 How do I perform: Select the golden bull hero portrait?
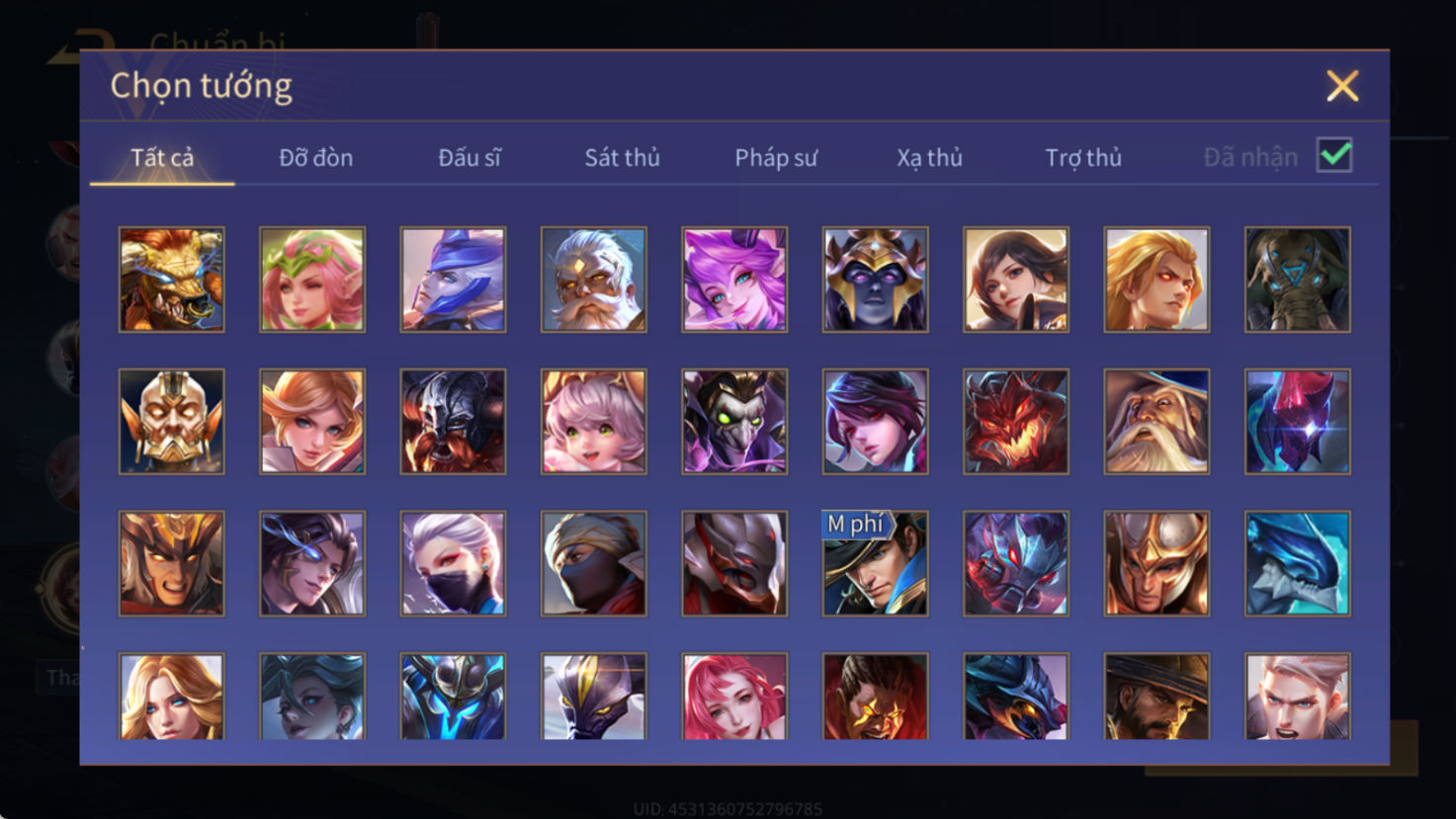pyautogui.click(x=172, y=280)
